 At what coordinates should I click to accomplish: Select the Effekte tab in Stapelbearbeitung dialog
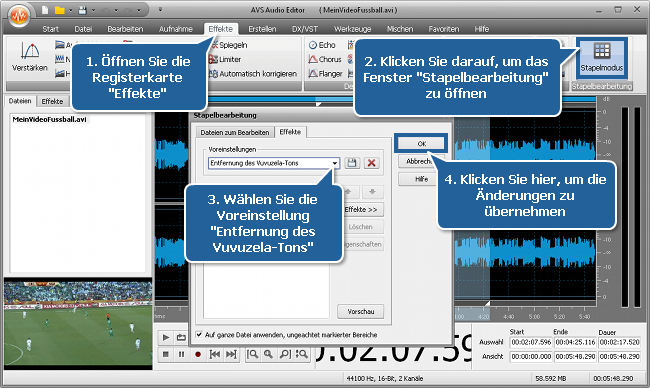coord(290,132)
